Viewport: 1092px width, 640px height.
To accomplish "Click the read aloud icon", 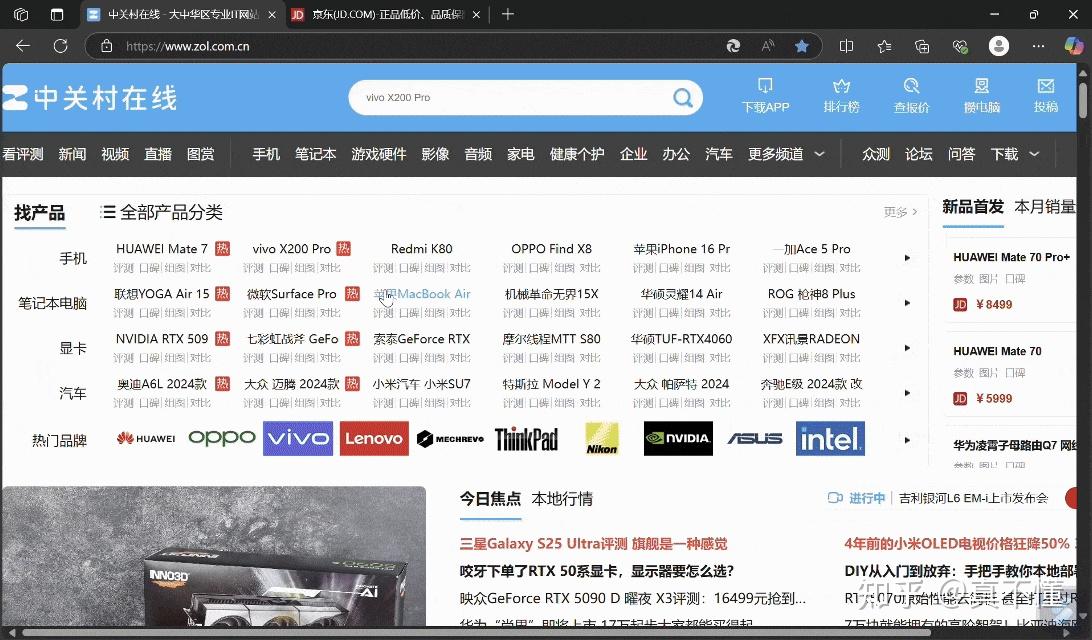I will [767, 46].
